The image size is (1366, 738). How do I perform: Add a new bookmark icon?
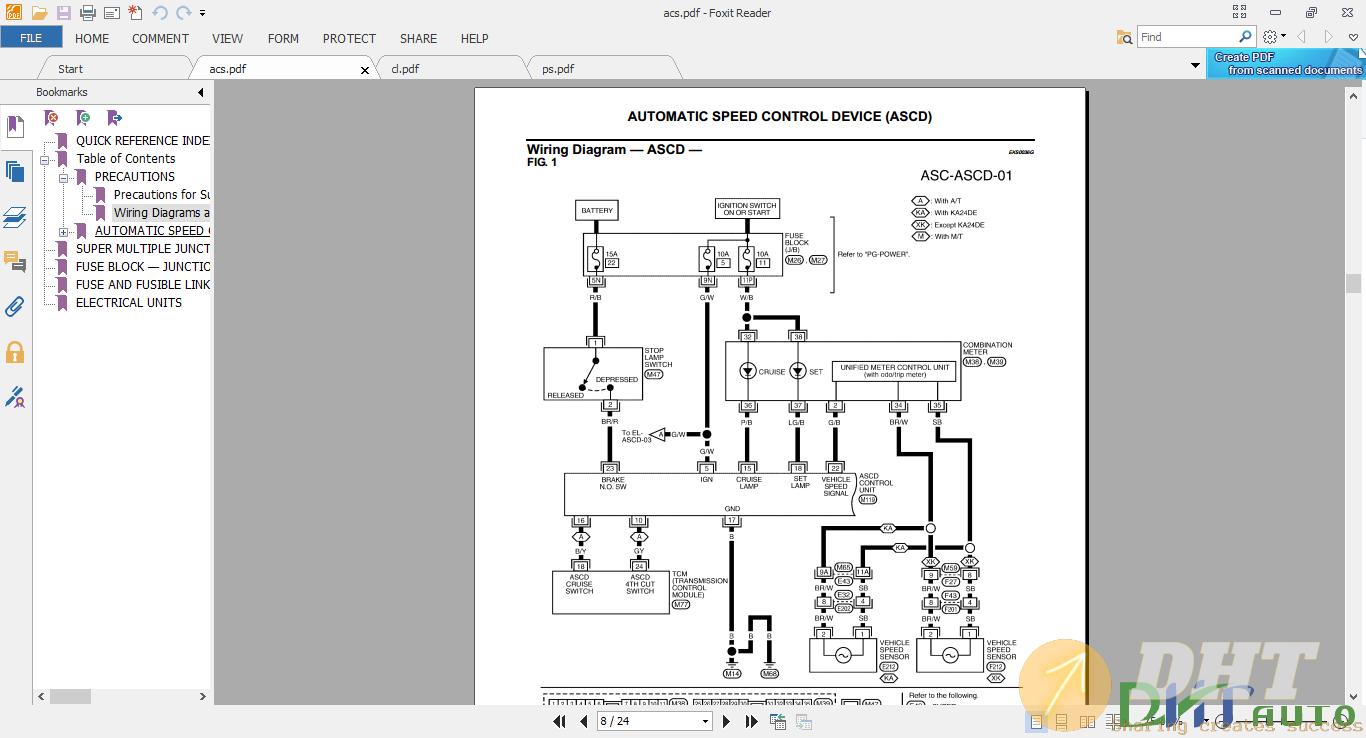pyautogui.click(x=83, y=118)
